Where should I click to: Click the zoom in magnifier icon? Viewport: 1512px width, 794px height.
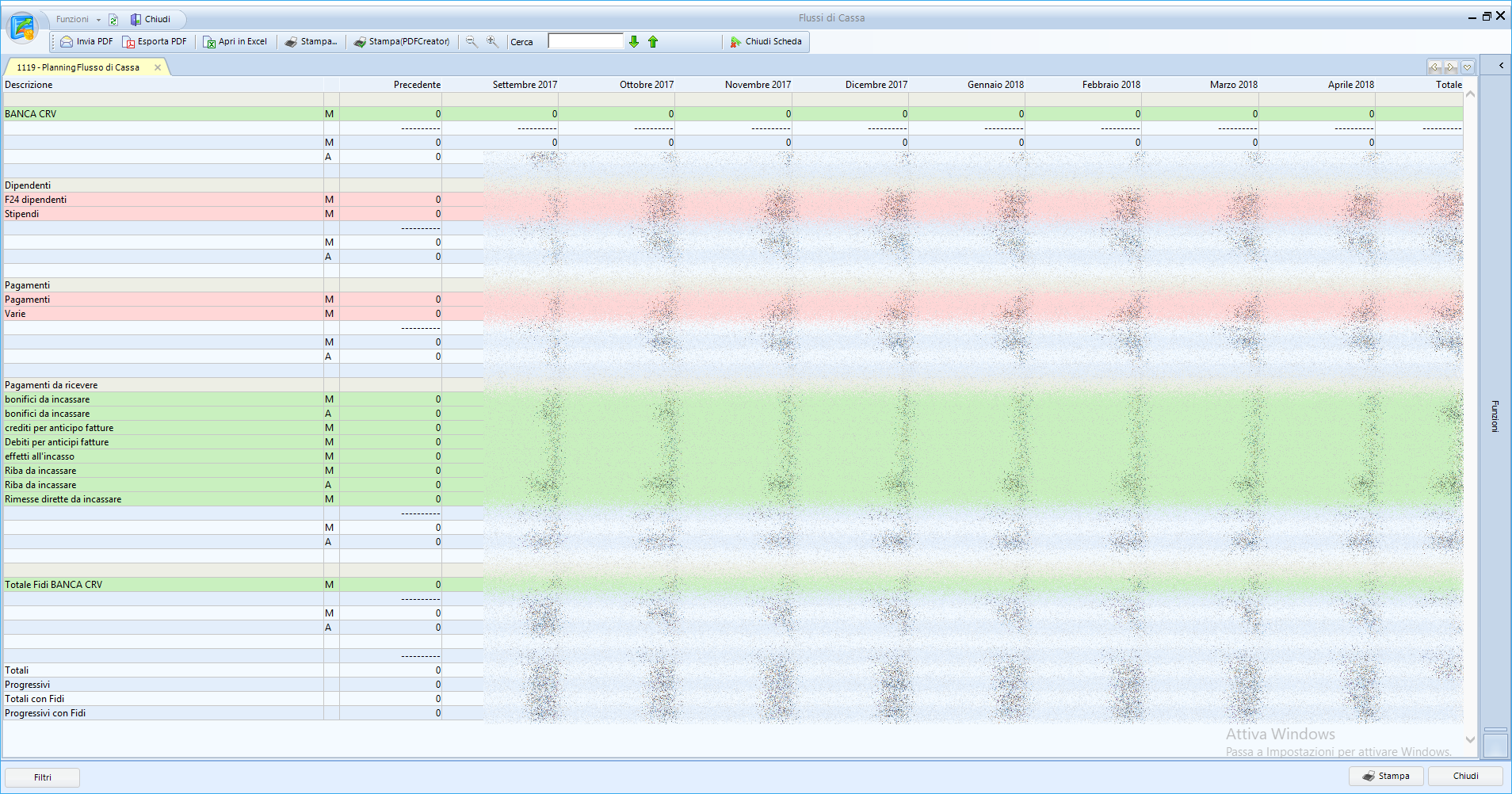coord(492,42)
